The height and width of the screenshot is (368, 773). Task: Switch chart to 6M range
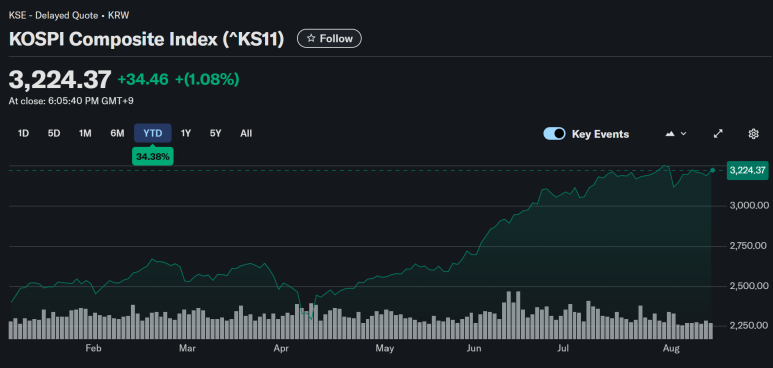click(117, 133)
